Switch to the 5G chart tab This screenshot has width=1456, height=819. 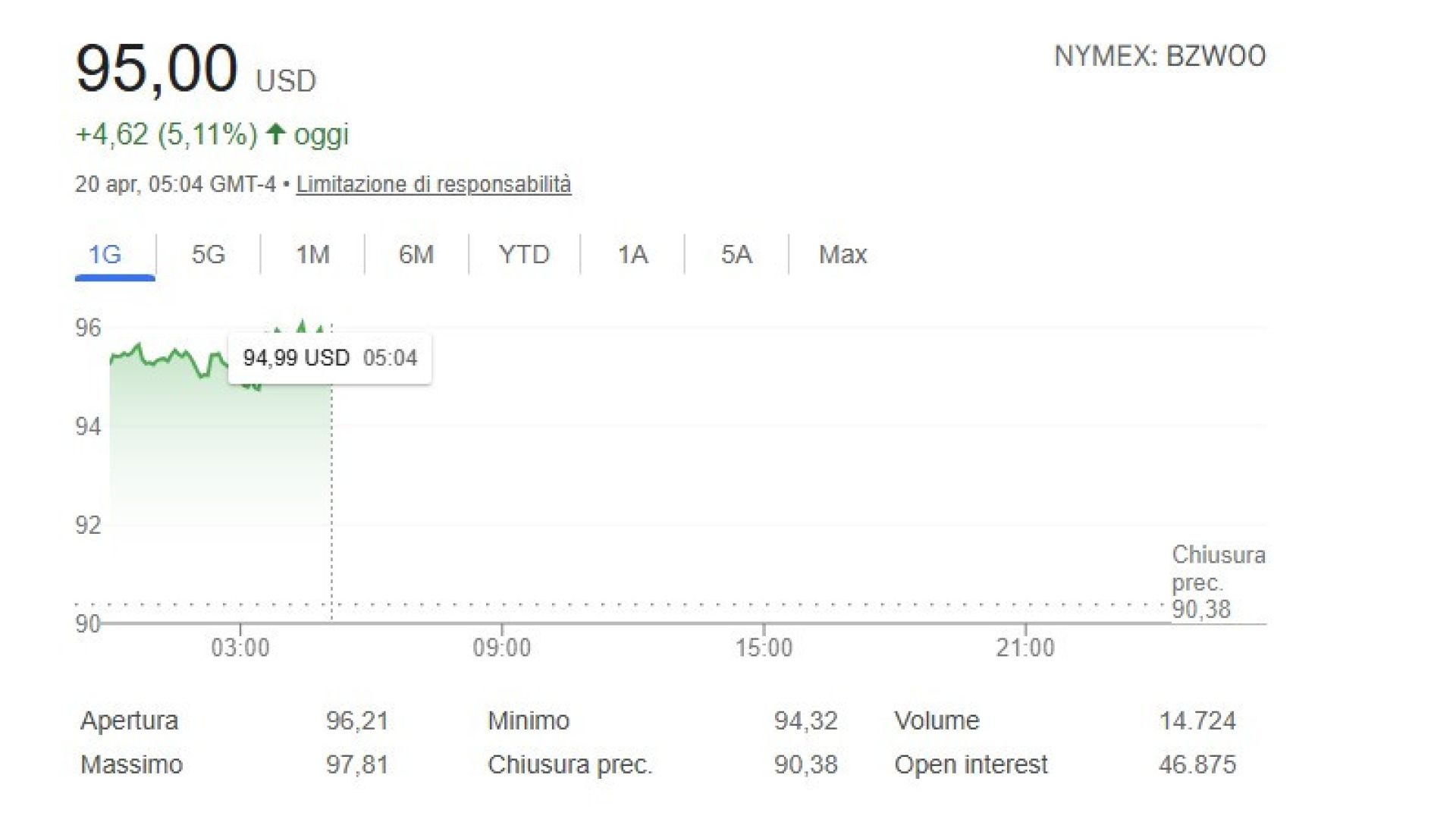[209, 255]
